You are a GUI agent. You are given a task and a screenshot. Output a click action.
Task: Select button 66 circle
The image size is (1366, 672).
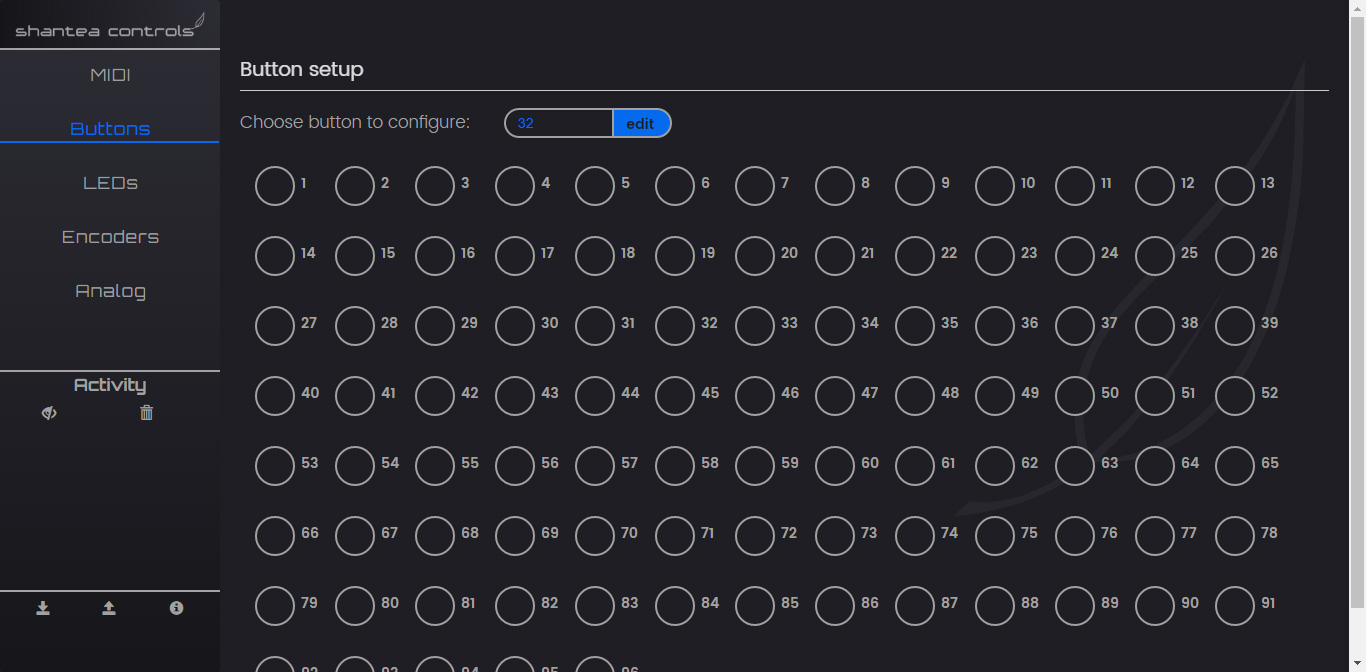coord(275,536)
